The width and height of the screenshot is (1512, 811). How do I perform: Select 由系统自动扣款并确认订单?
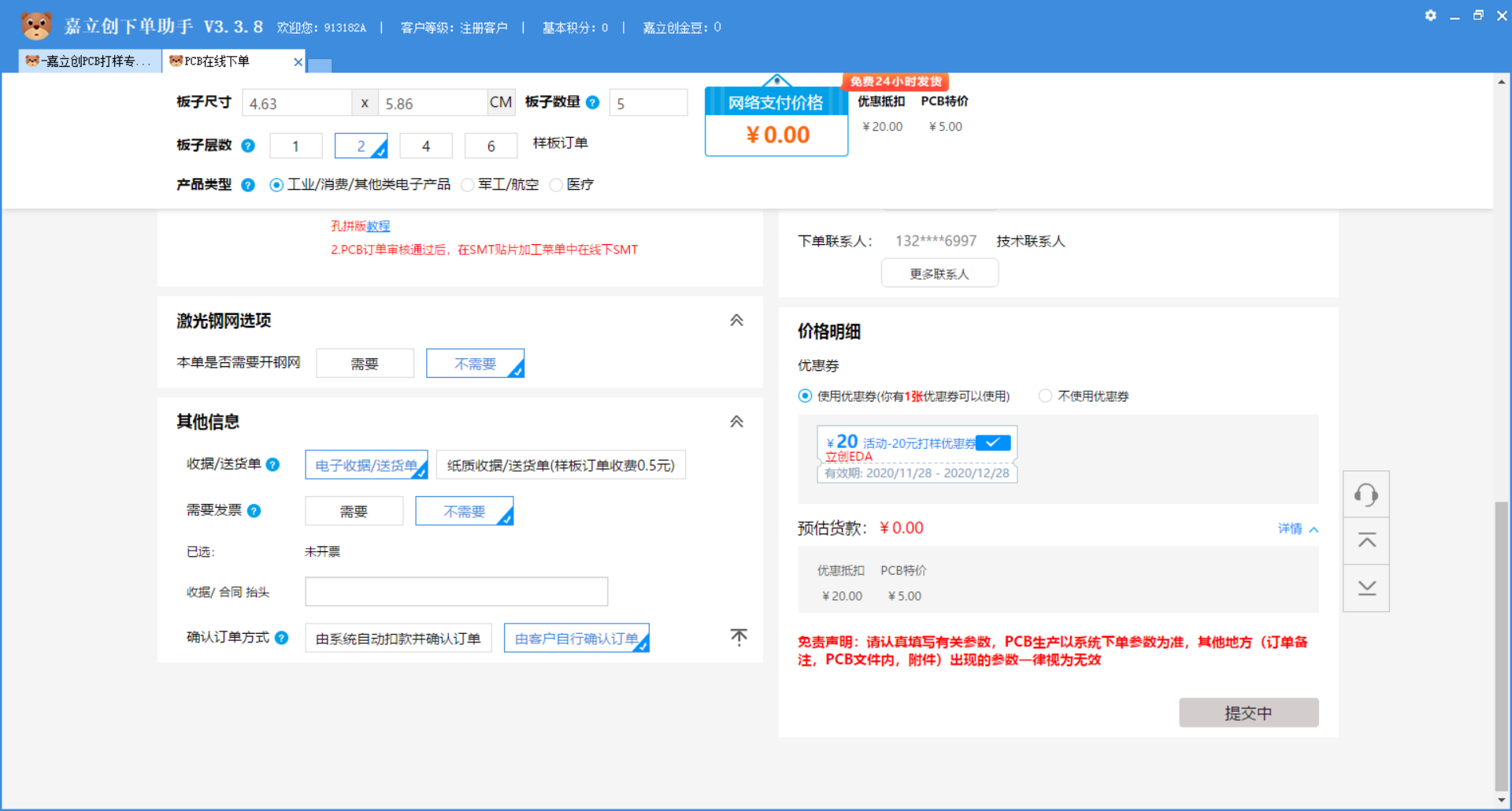point(398,639)
